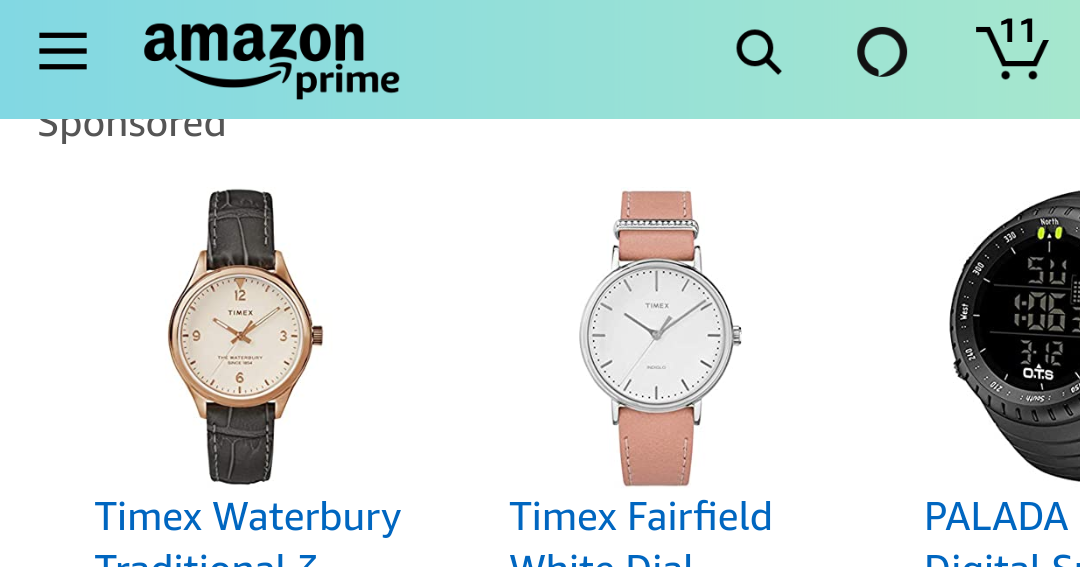
Task: Open Timex Fairfield product title link
Action: click(x=641, y=517)
